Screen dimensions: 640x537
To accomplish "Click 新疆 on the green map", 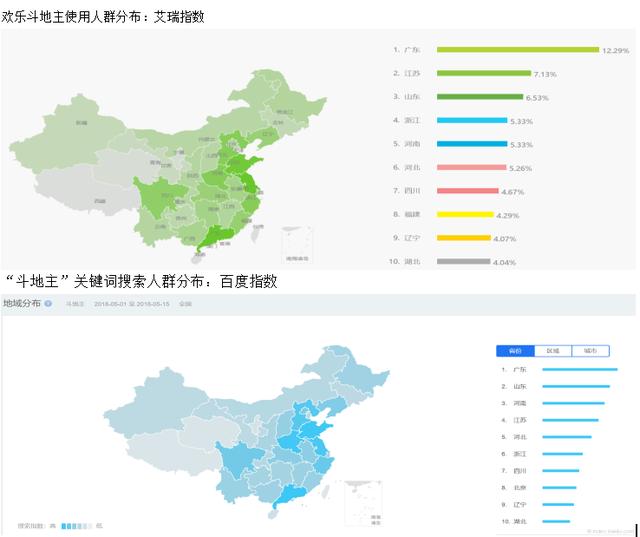I will [x=81, y=122].
